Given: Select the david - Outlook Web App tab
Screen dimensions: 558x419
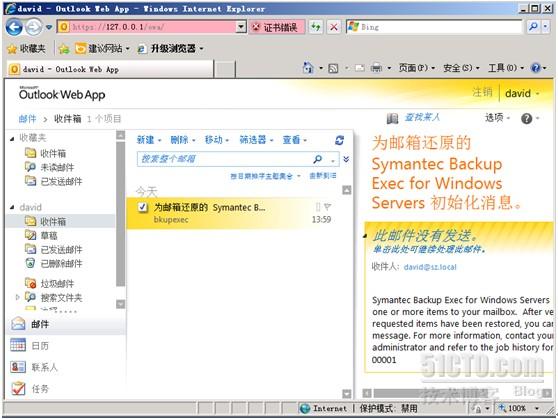Looking at the screenshot, I should point(110,69).
